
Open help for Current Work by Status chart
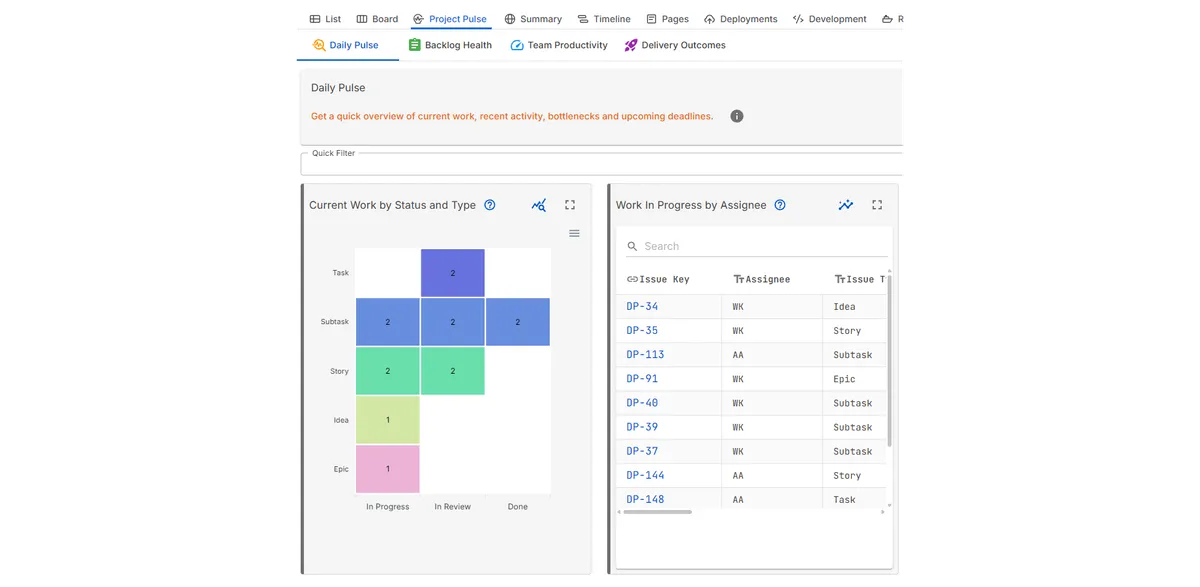click(x=490, y=205)
